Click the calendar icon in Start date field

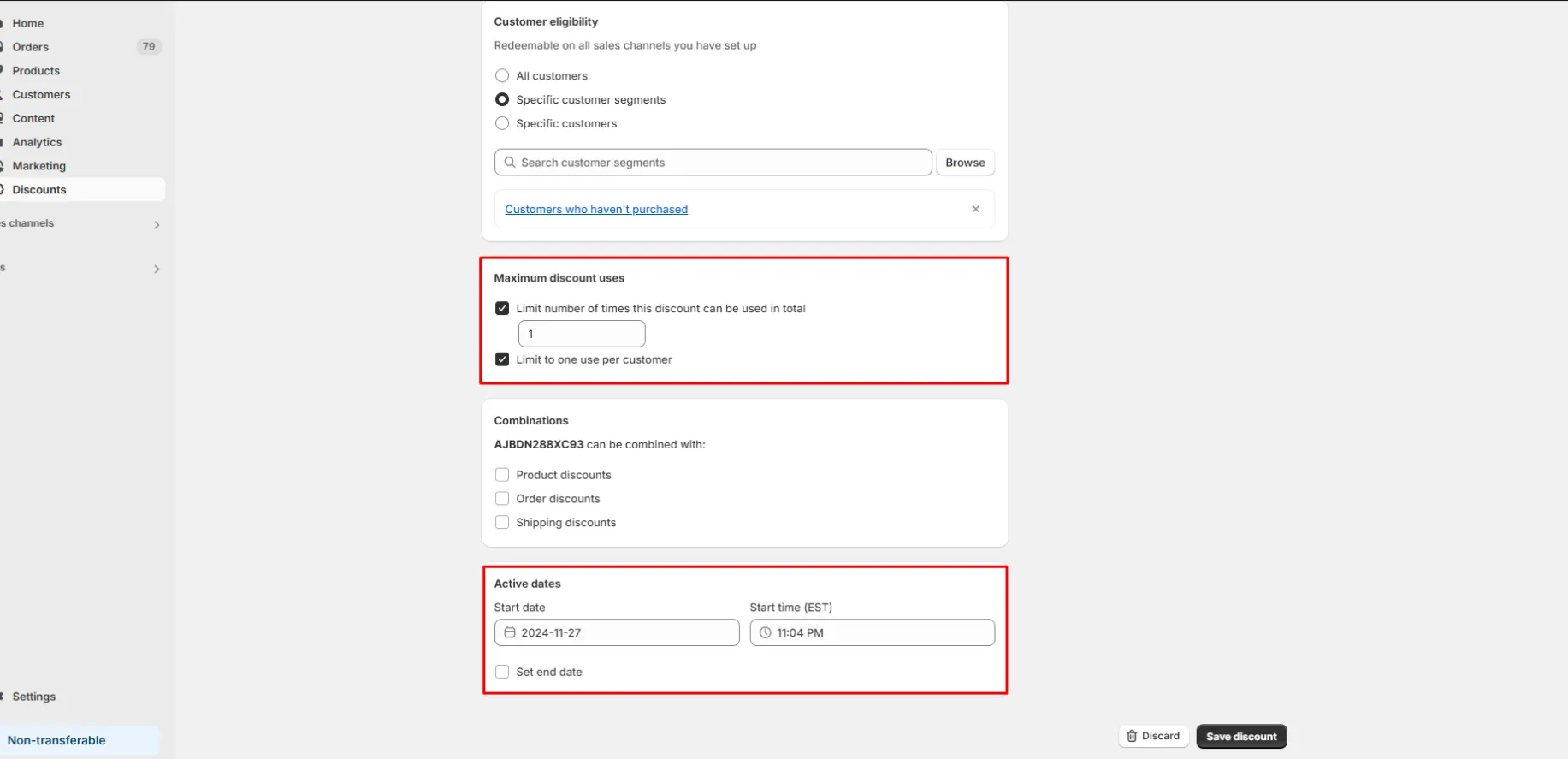tap(510, 632)
